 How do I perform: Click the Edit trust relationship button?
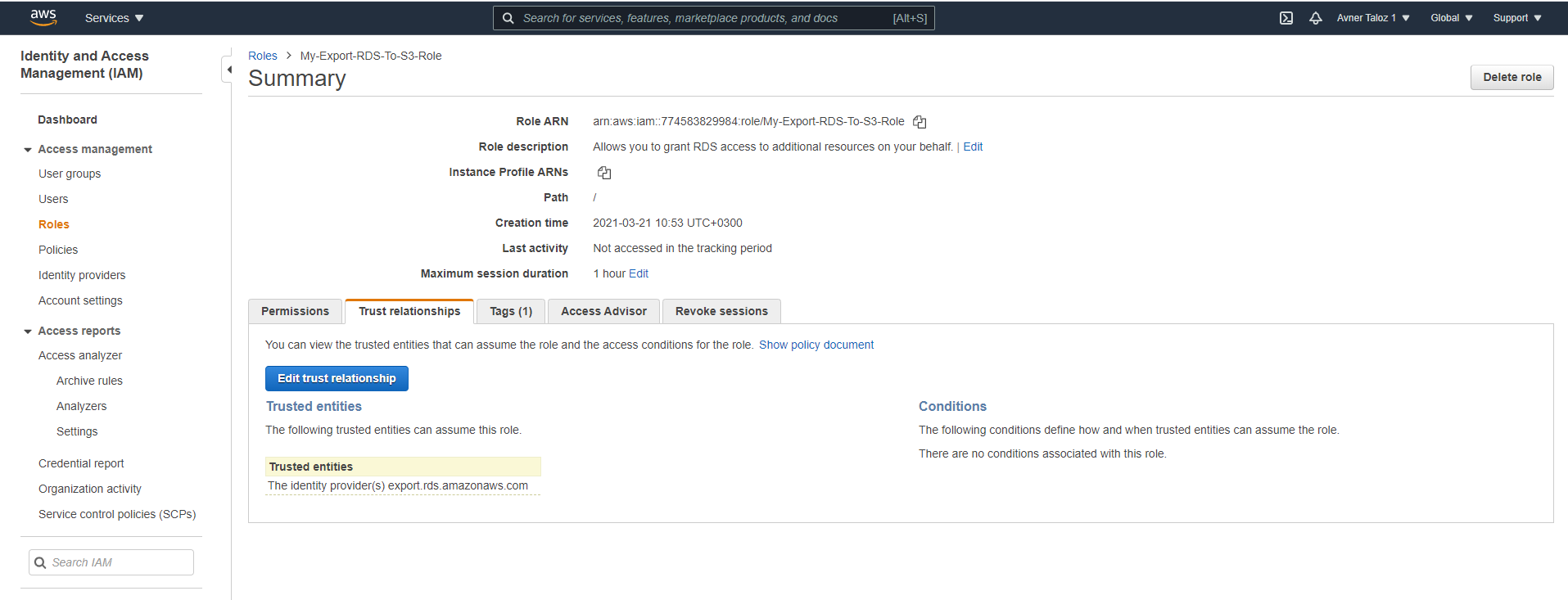tap(337, 378)
